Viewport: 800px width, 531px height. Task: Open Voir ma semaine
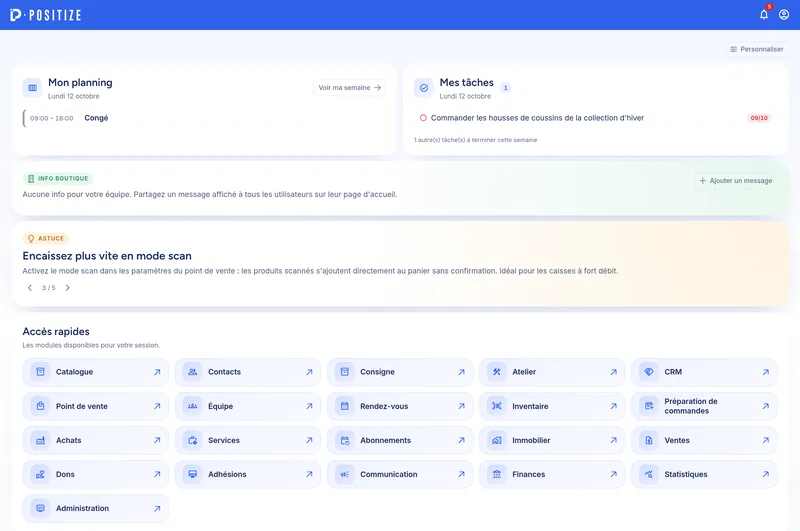pyautogui.click(x=349, y=88)
